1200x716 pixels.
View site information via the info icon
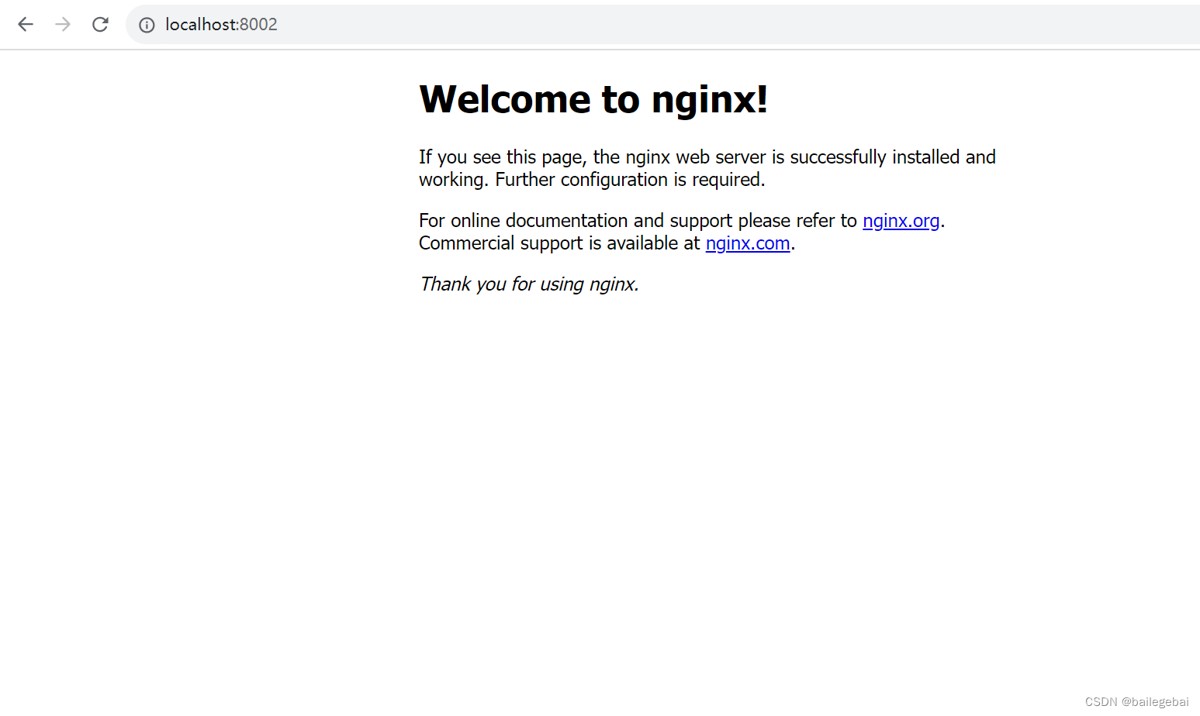point(147,25)
